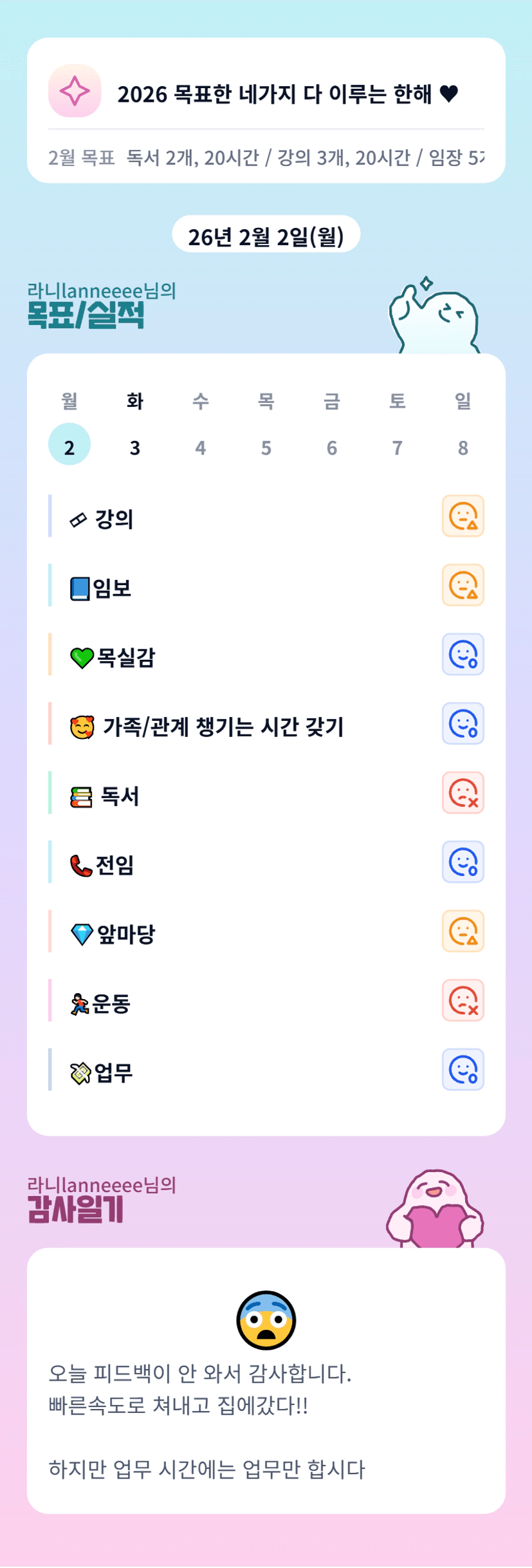Select highlighted Monday the 2nd date circle
Image resolution: width=532 pixels, height=1568 pixels.
pos(69,445)
